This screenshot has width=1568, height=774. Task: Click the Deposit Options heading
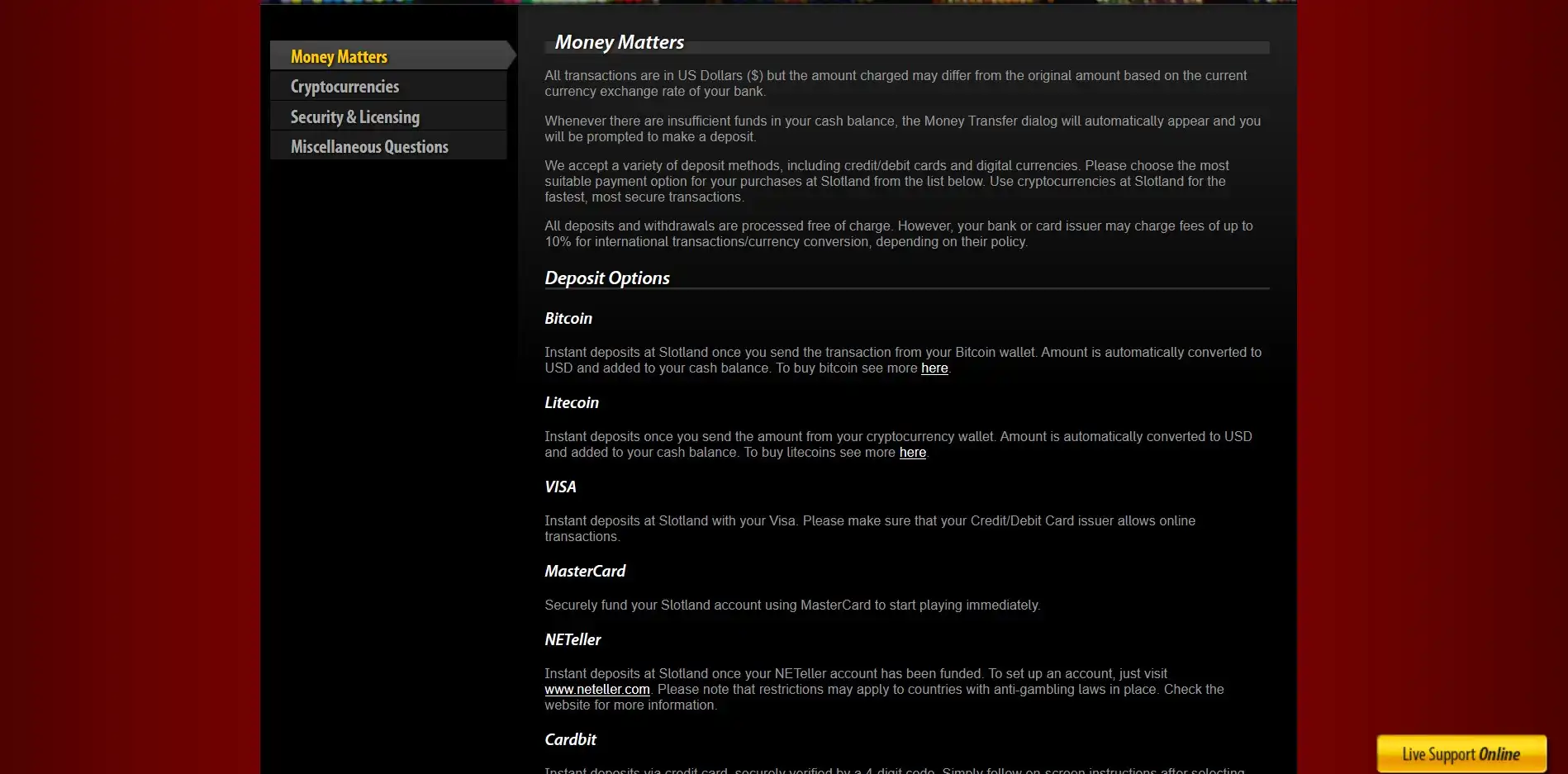(607, 278)
